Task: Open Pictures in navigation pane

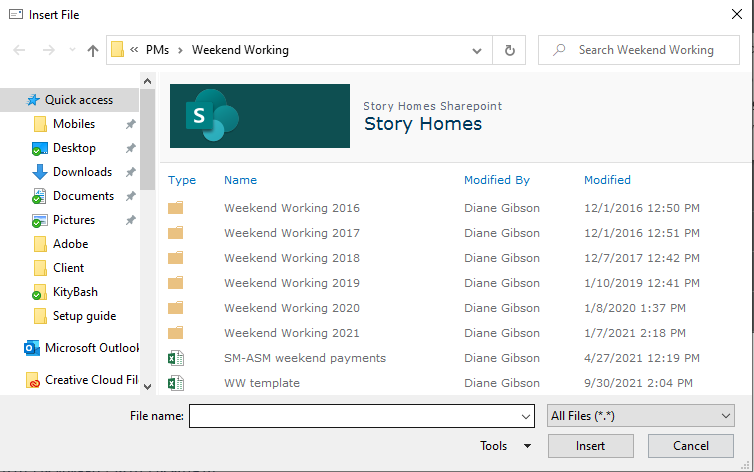Action: pos(74,220)
